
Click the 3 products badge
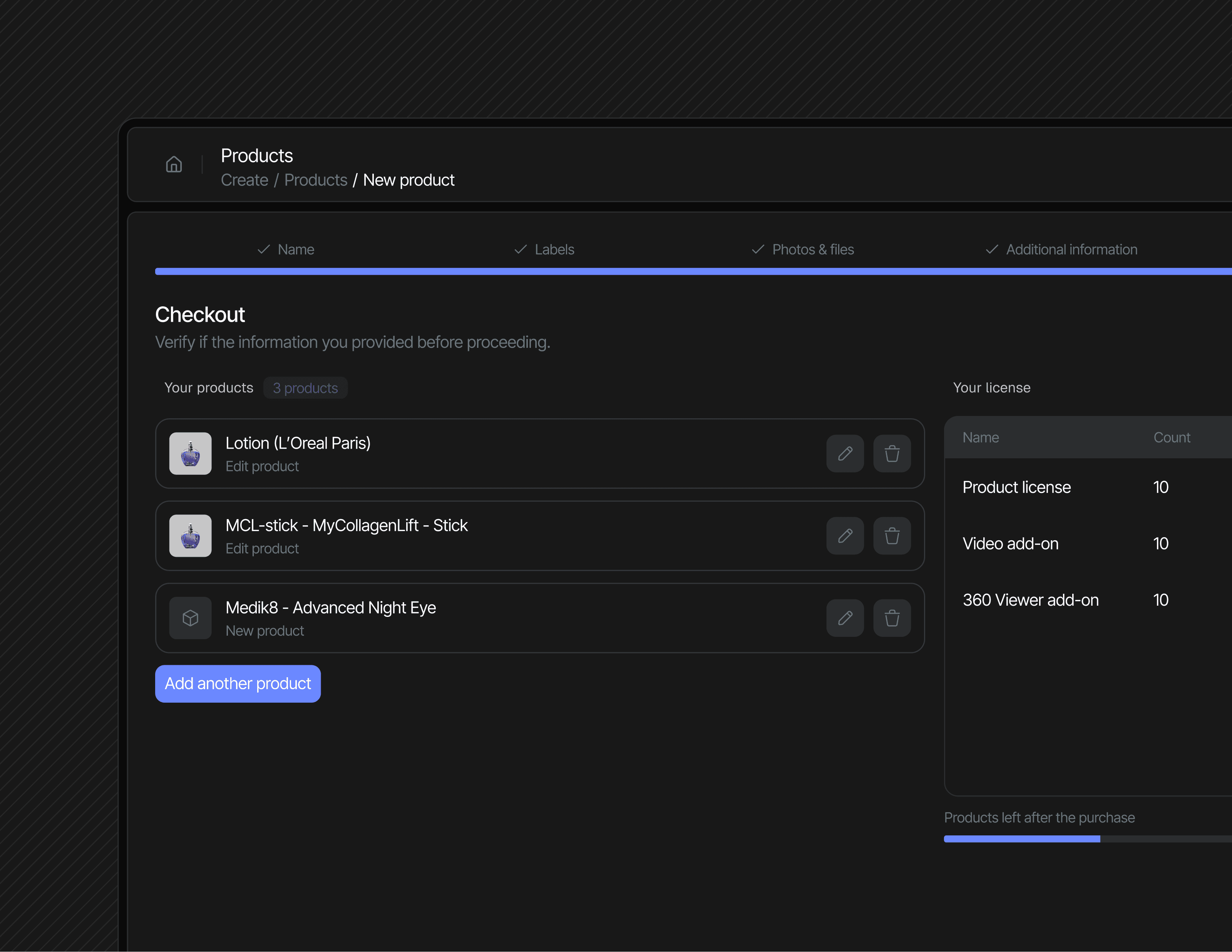[x=305, y=388]
